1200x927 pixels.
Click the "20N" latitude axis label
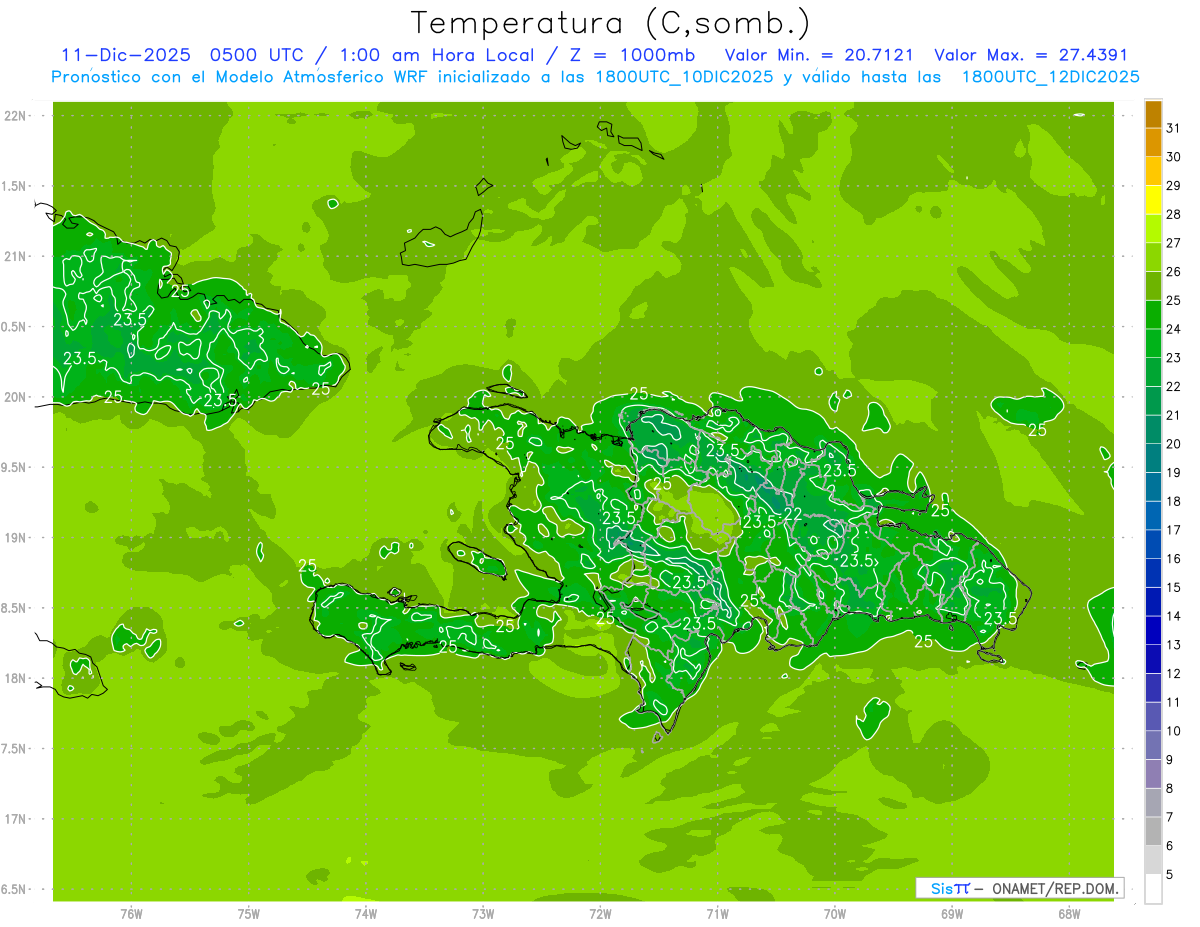[16, 397]
